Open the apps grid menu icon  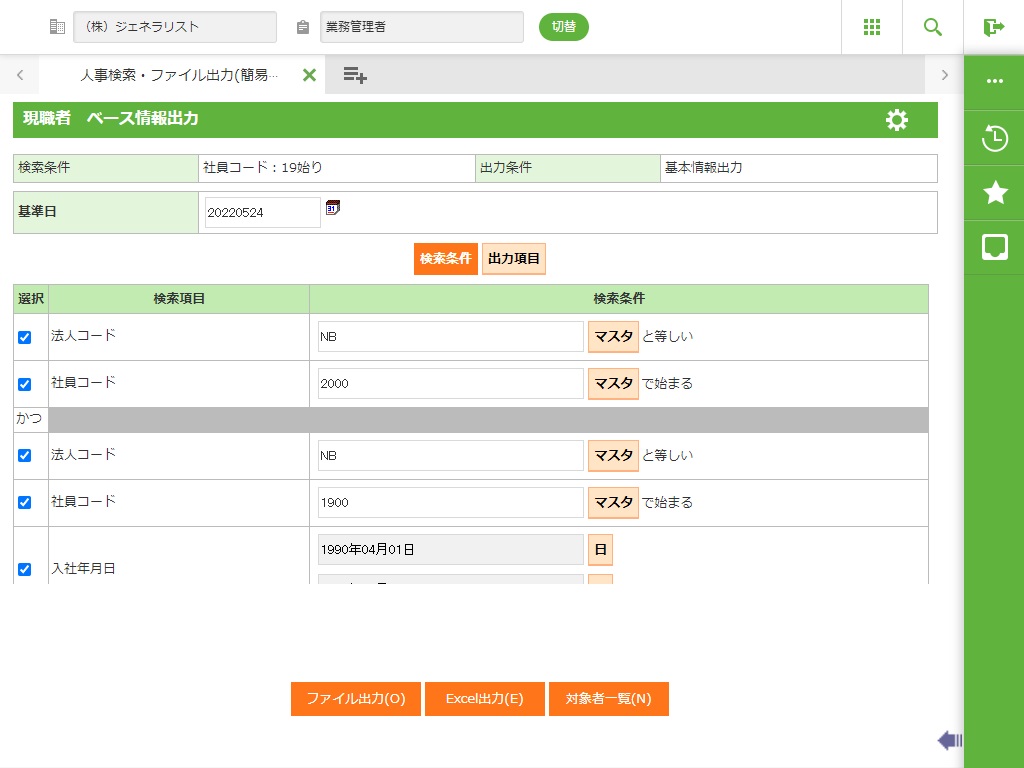coord(871,27)
